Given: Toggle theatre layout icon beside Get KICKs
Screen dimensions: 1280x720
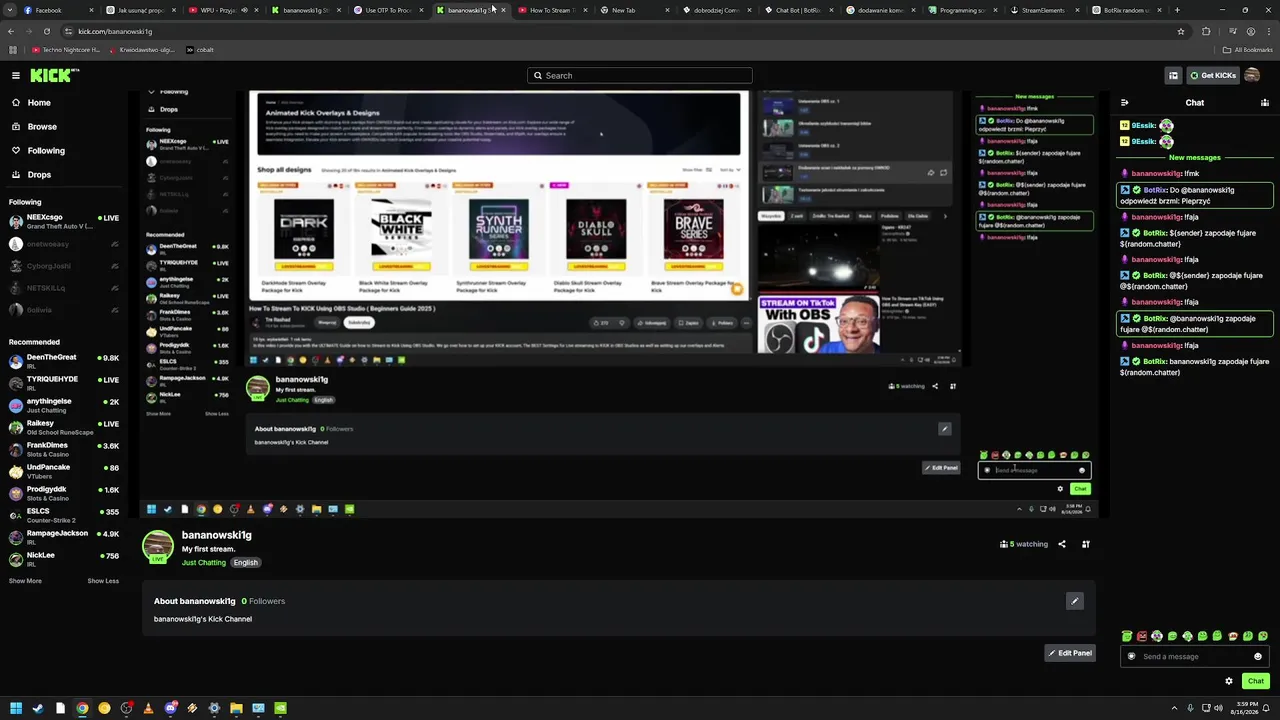Looking at the screenshot, I should pos(1173,75).
